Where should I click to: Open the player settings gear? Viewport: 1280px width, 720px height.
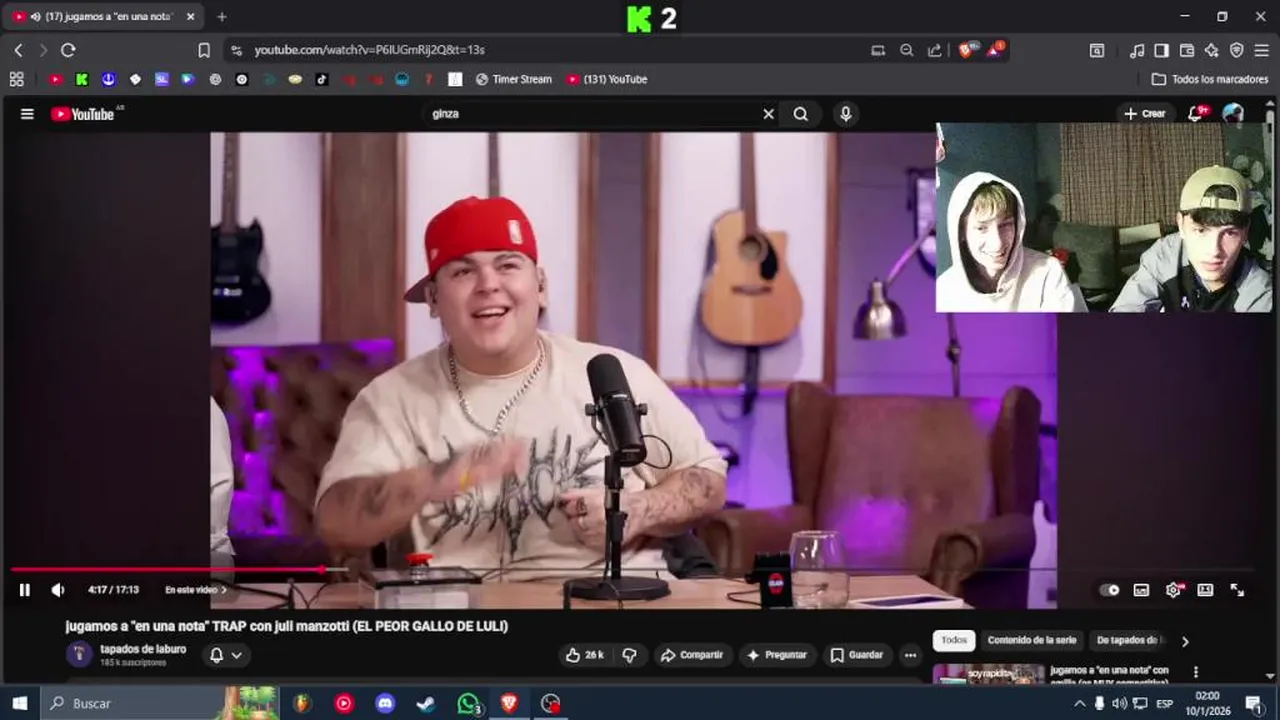(1173, 590)
